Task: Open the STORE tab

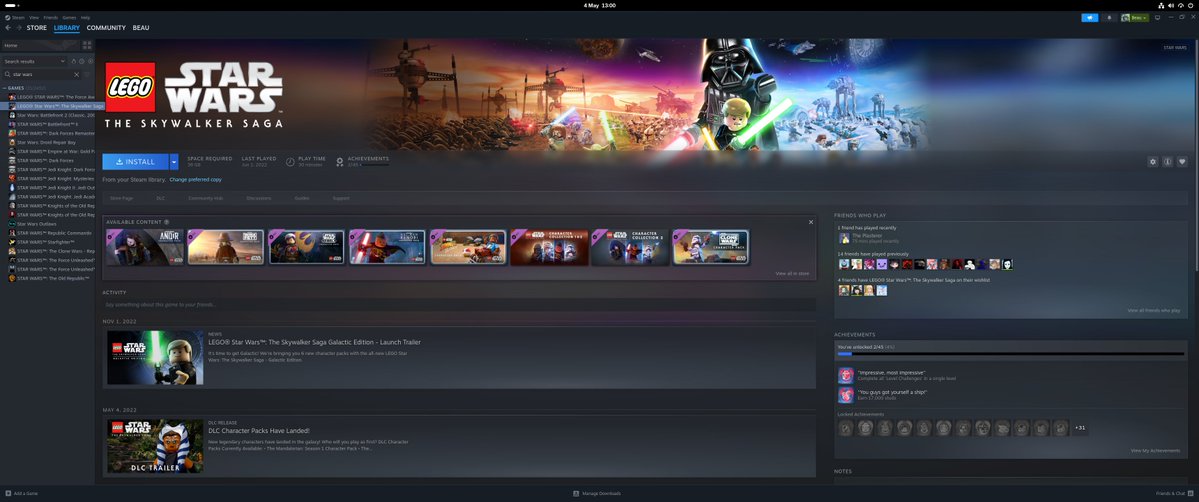Action: point(37,28)
